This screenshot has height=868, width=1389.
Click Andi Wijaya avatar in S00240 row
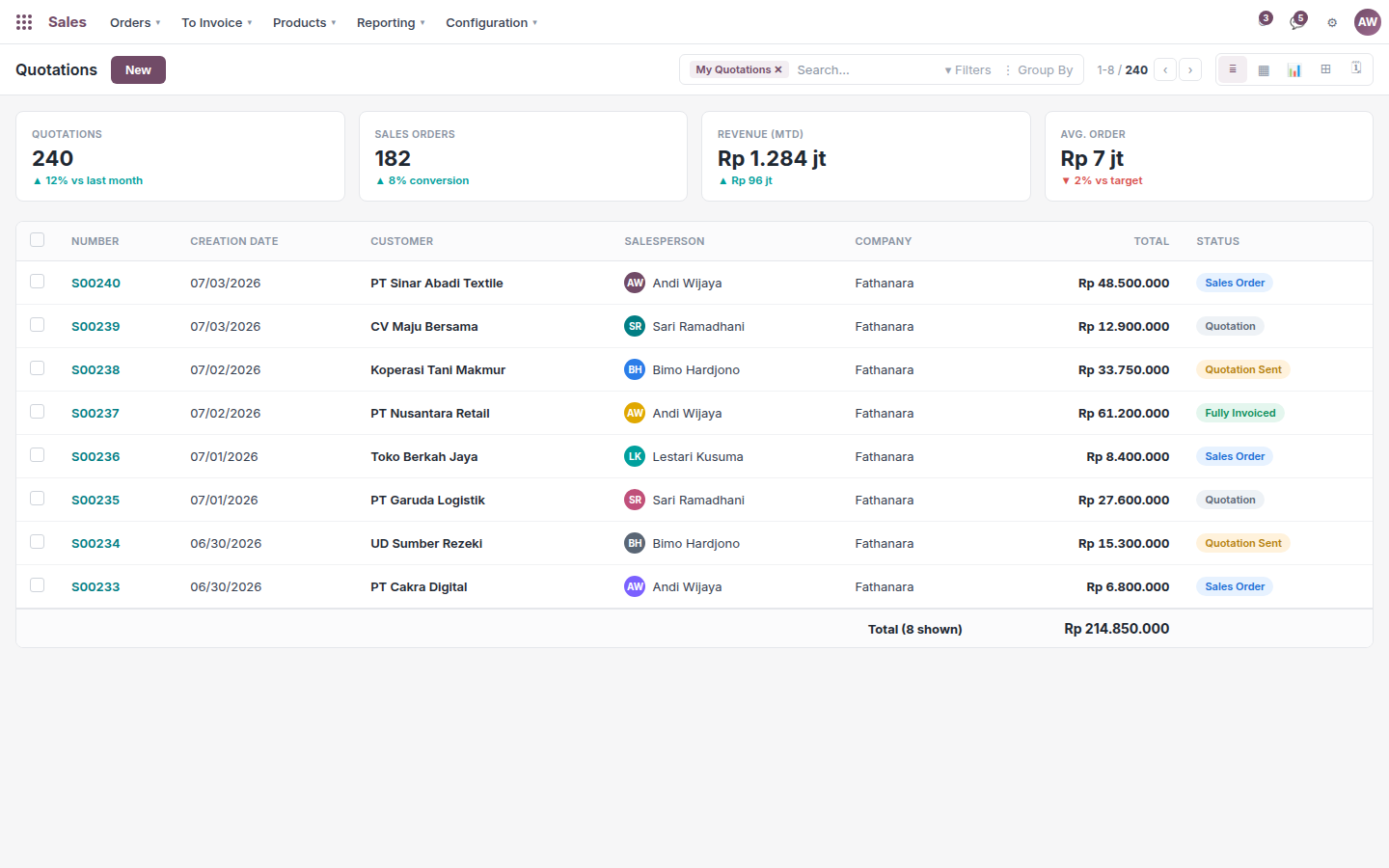click(x=635, y=283)
